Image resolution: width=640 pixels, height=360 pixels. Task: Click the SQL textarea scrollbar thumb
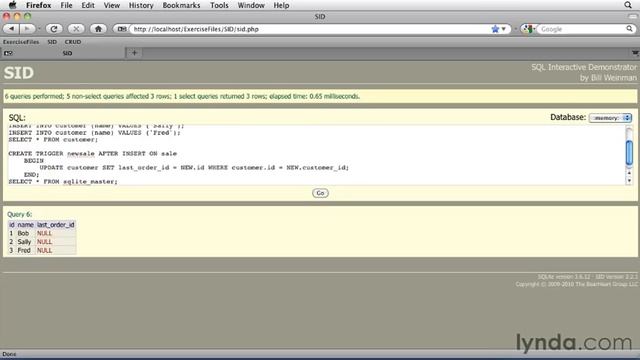coord(629,153)
